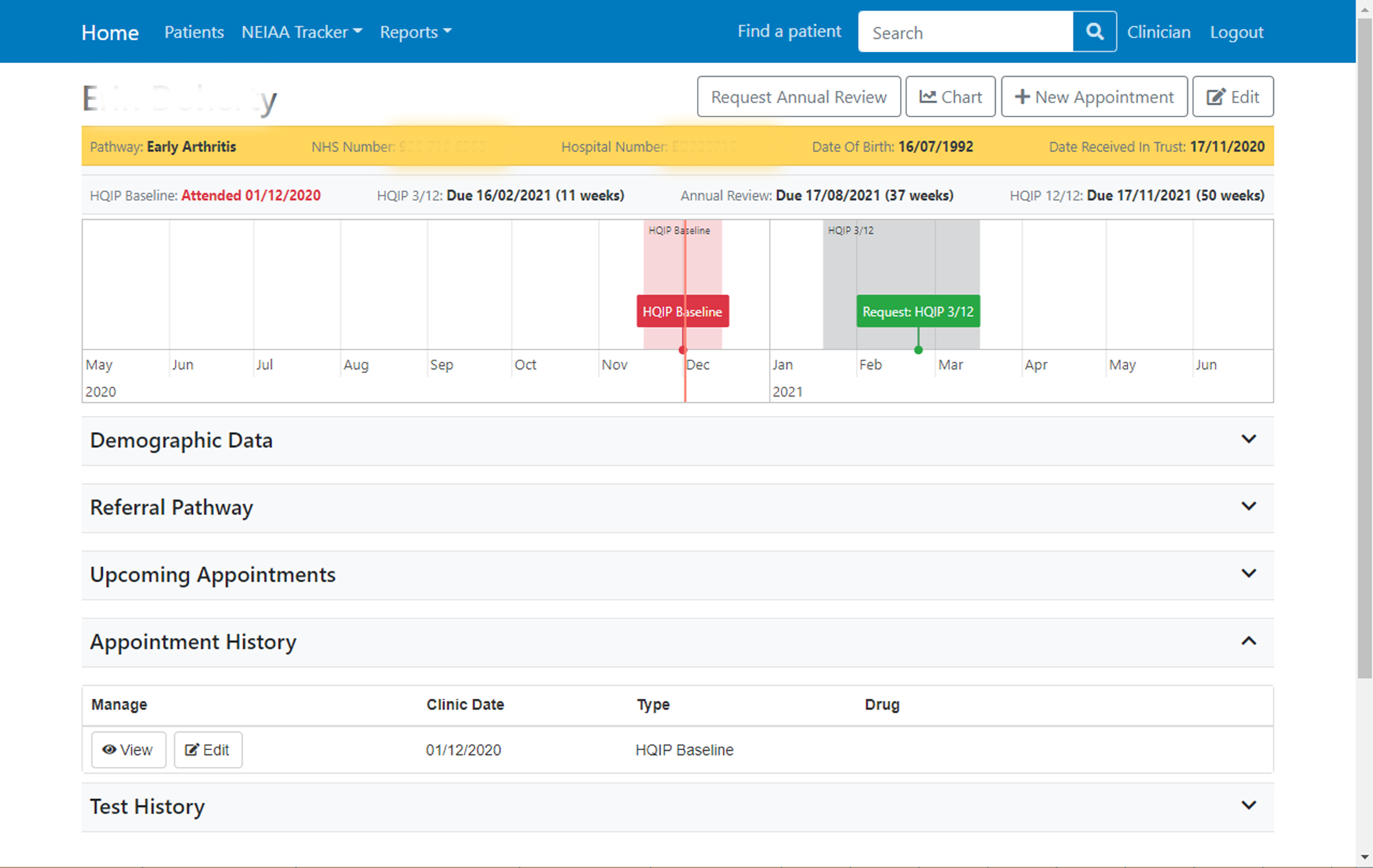Screen dimensions: 1373x868
Task: Click the Demographic Data heading
Action: click(181, 440)
